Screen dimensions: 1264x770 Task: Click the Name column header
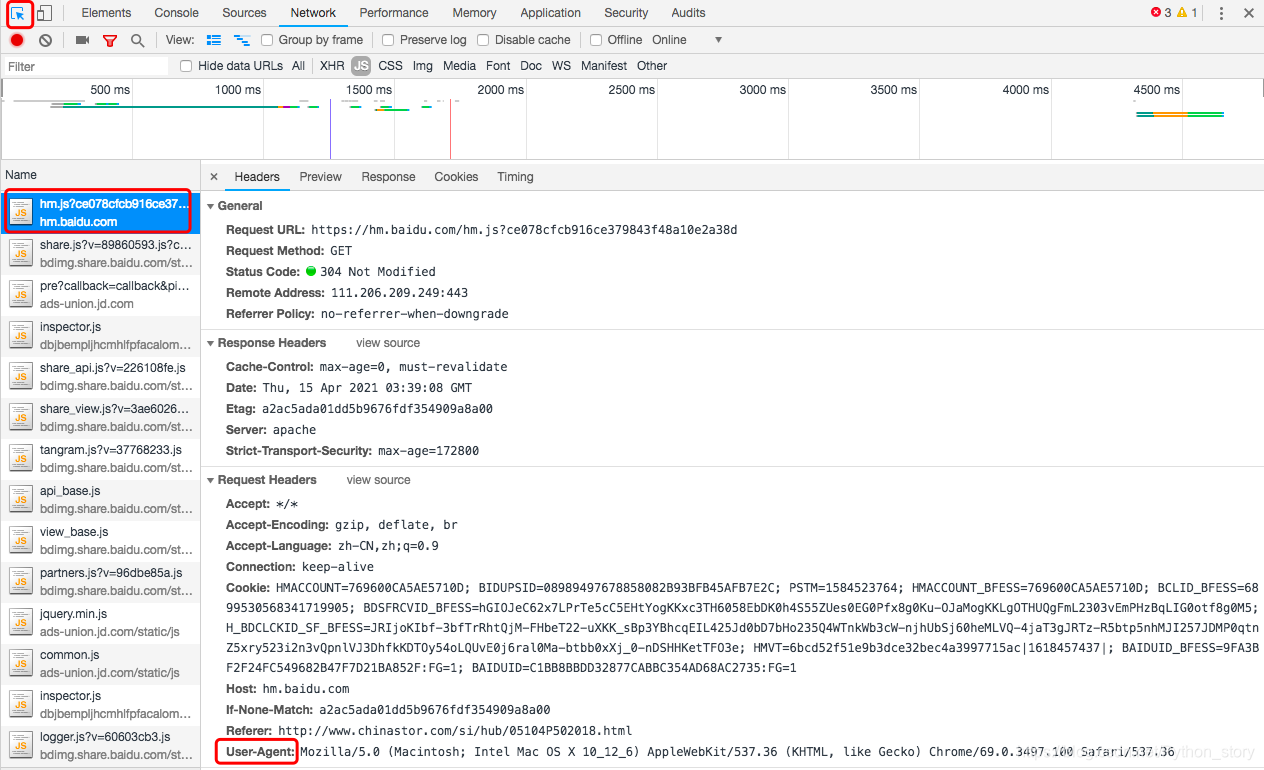[x=100, y=175]
